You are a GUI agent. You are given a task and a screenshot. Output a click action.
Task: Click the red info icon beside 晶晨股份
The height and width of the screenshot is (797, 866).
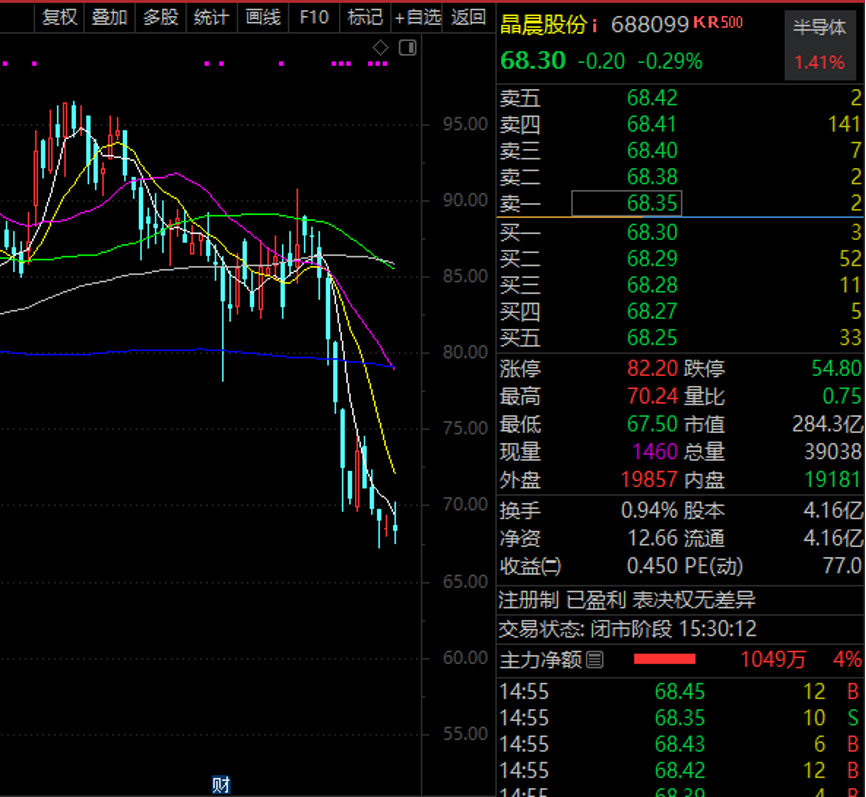(595, 25)
